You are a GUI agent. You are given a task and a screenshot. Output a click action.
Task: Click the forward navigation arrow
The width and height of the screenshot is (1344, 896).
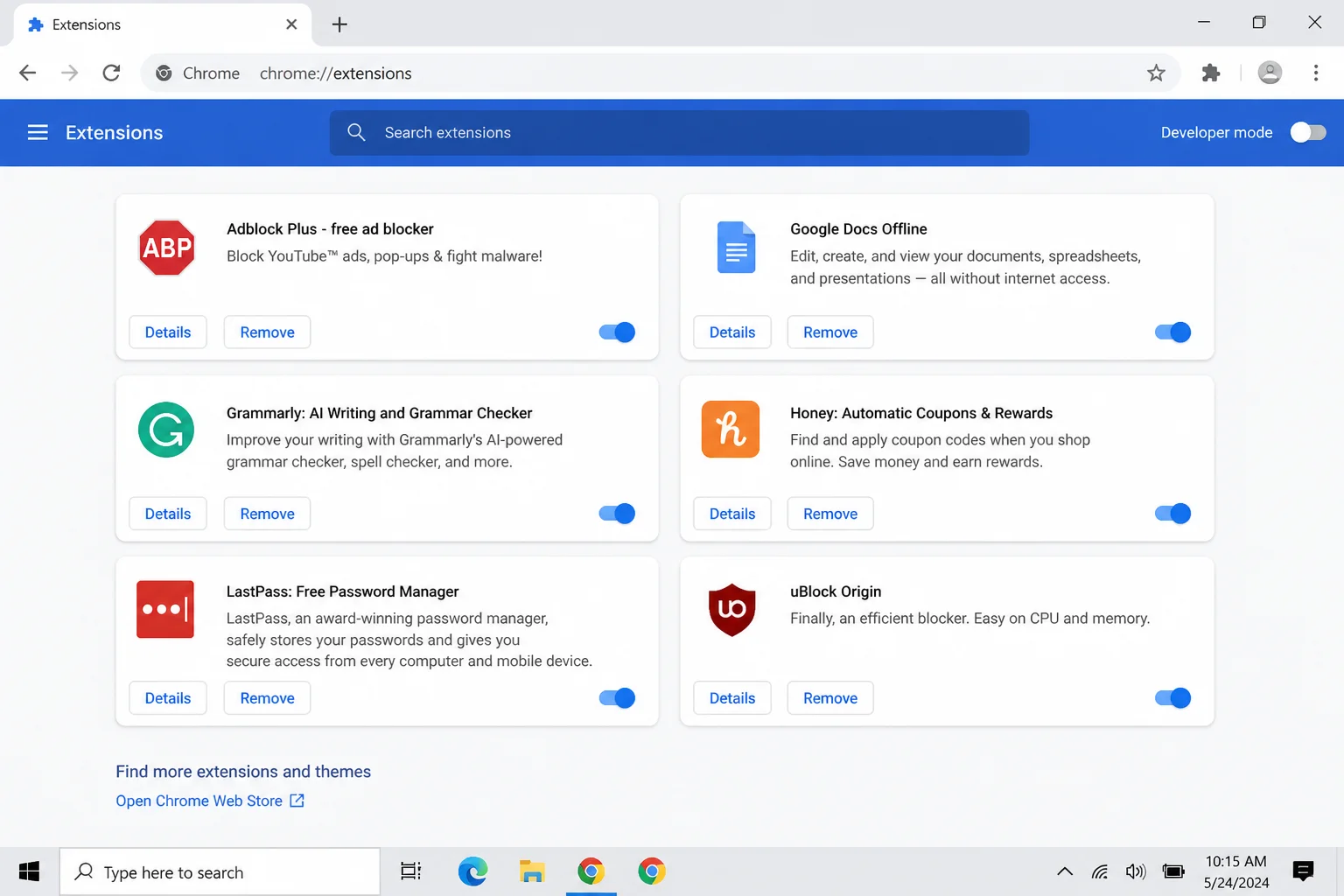(x=69, y=73)
